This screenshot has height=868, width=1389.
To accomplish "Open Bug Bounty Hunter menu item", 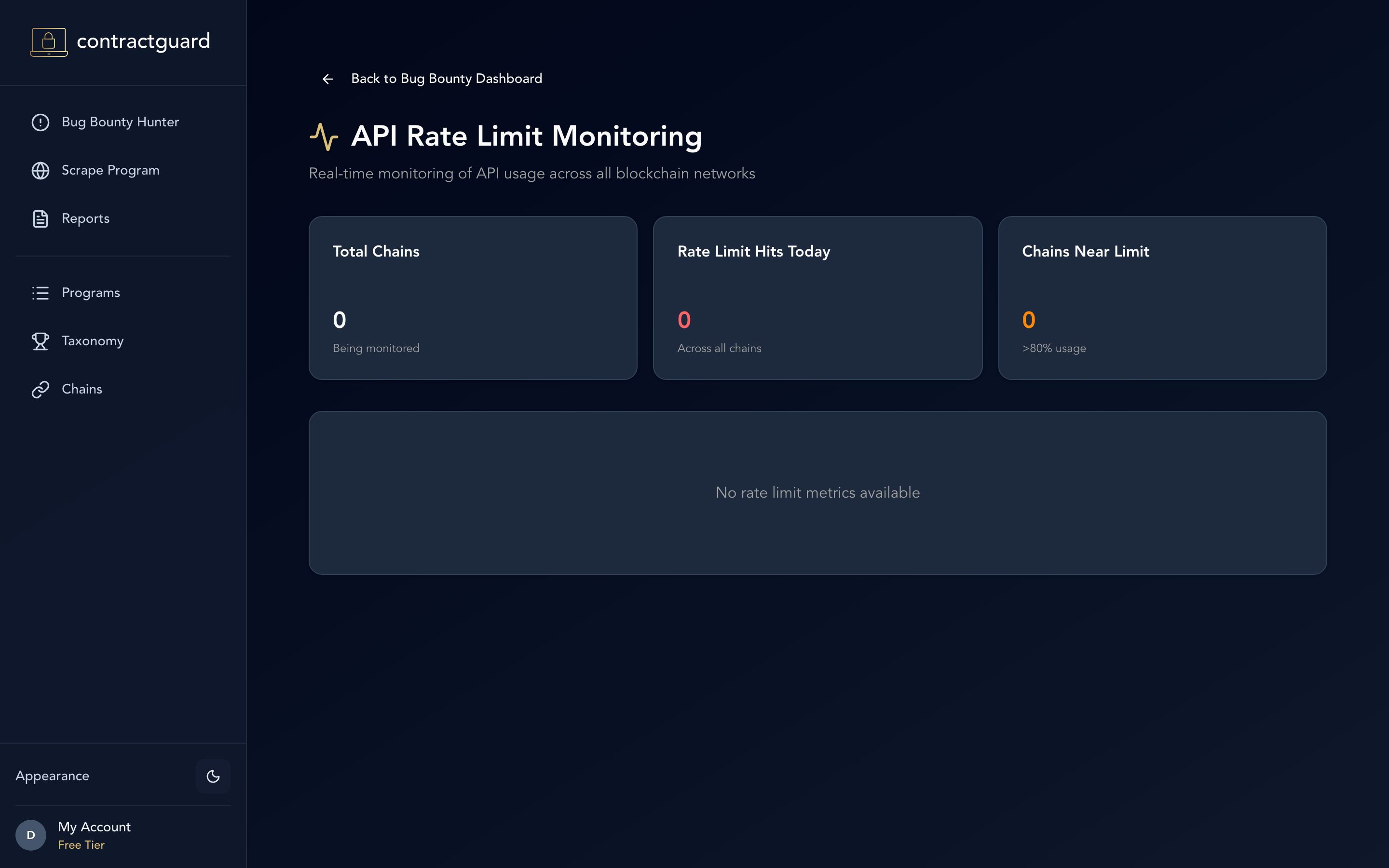I will [123, 122].
